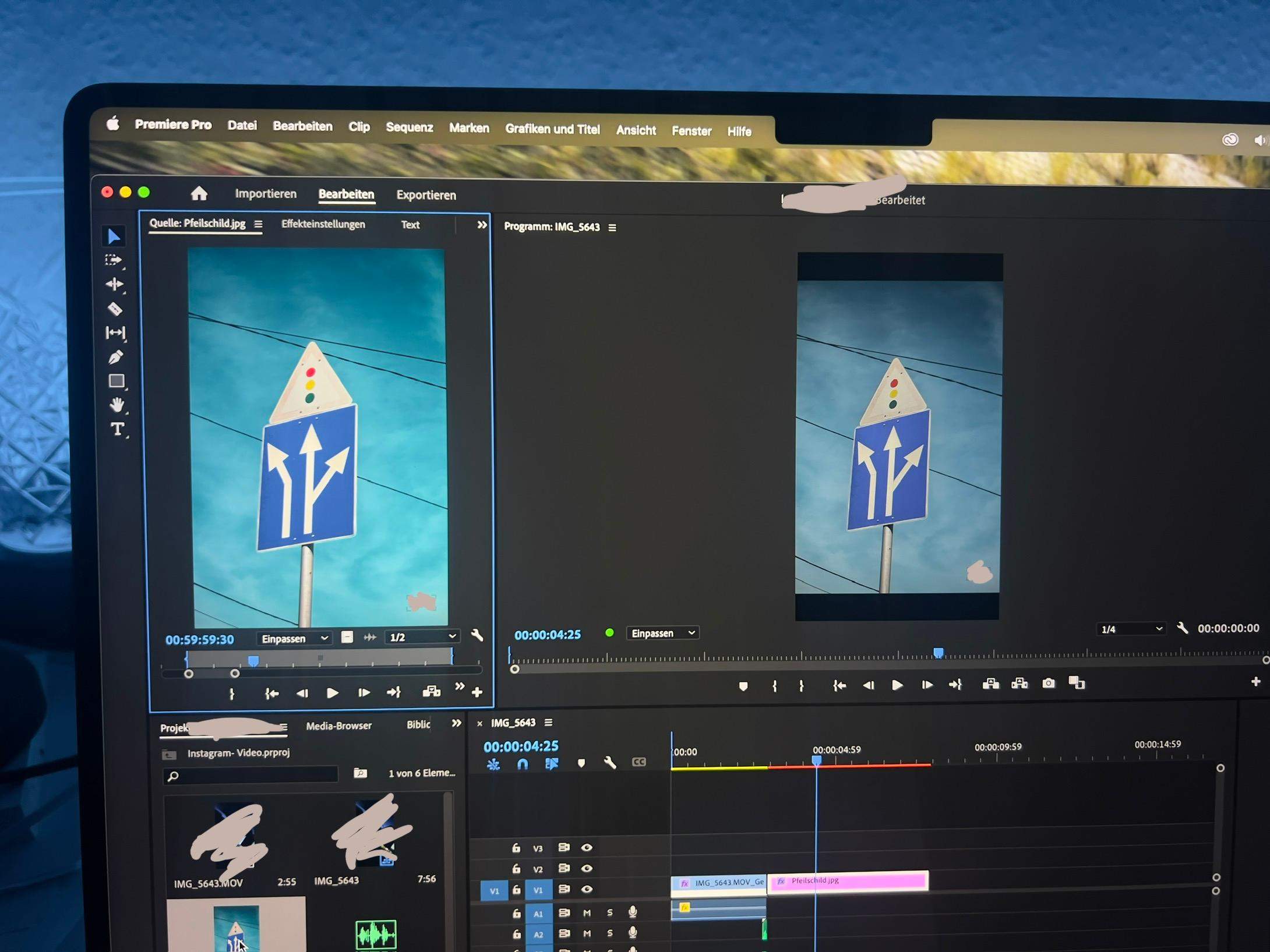The image size is (1270, 952).
Task: Switch to Effekteinstellungen tab
Action: (x=323, y=224)
